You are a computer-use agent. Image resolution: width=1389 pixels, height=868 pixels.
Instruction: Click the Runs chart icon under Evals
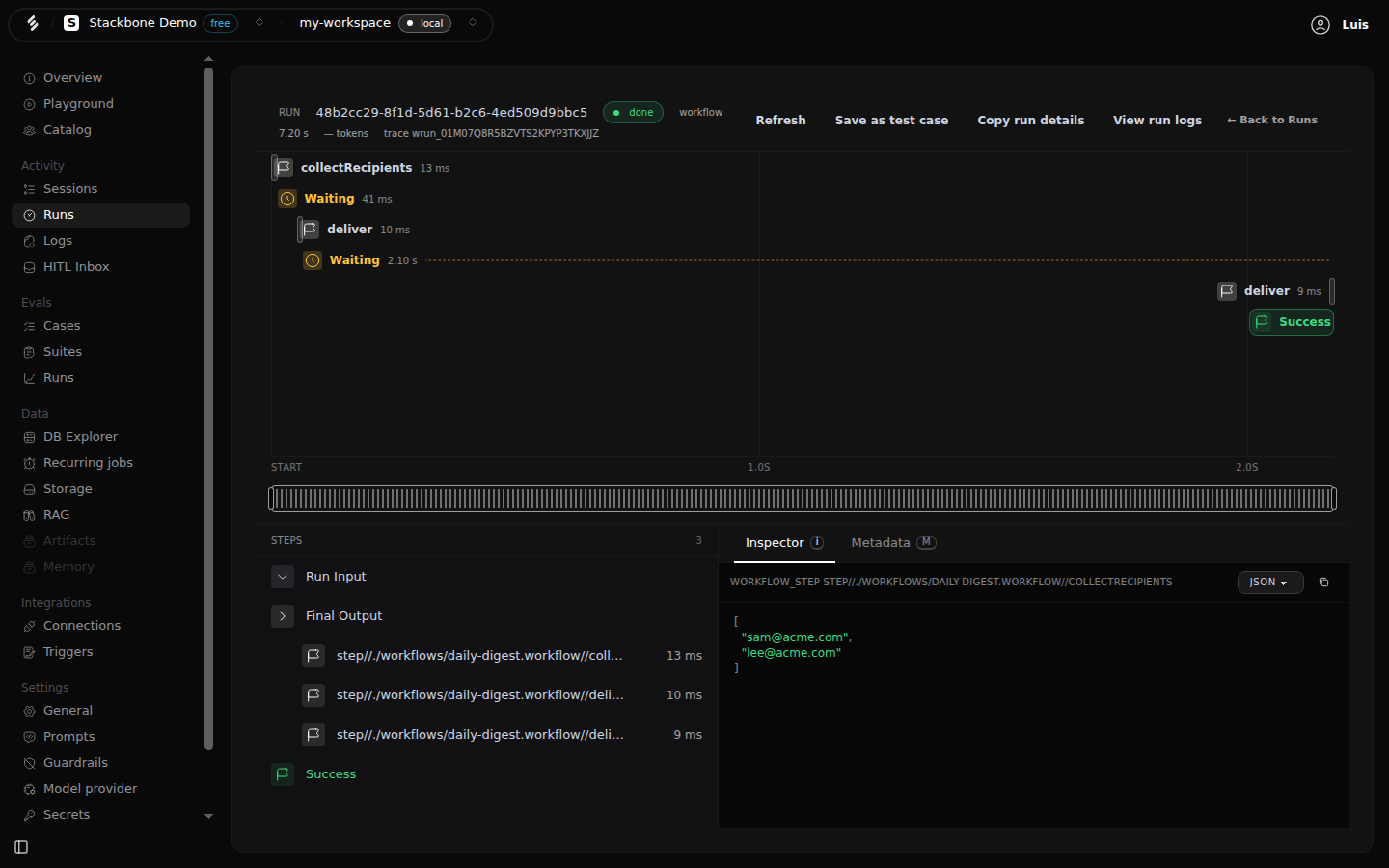[29, 378]
